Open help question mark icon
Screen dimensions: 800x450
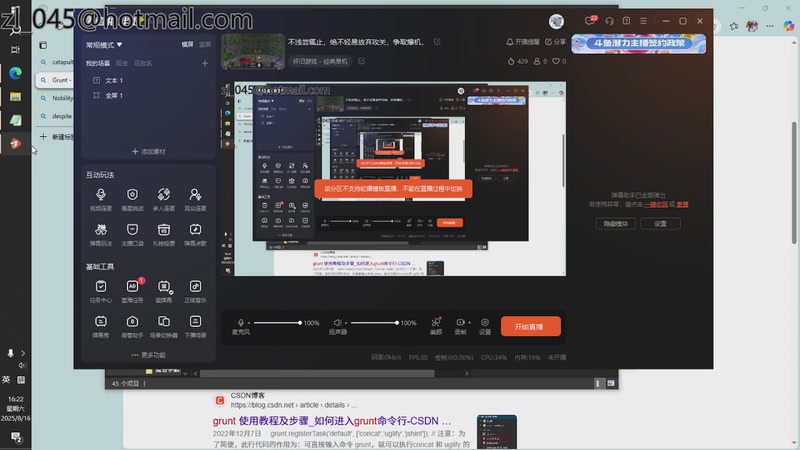click(x=626, y=21)
